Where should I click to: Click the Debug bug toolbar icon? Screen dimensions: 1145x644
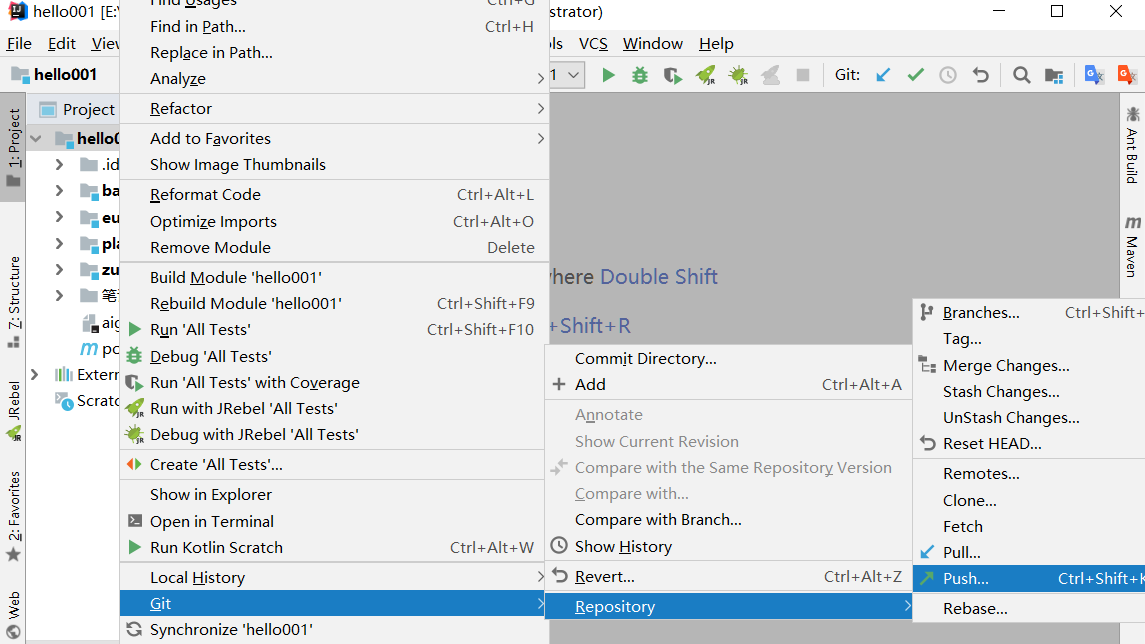[x=640, y=75]
